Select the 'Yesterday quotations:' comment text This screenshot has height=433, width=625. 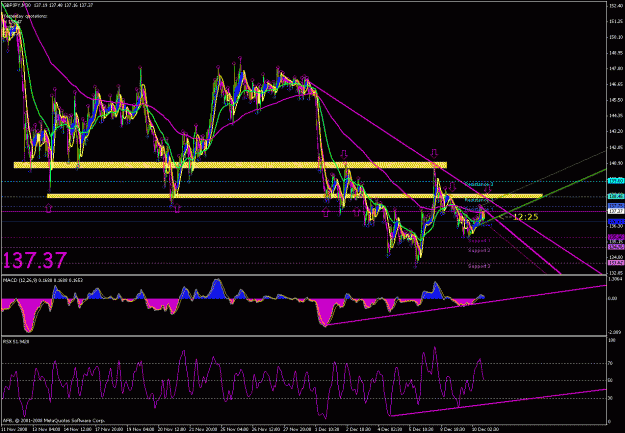click(26, 16)
